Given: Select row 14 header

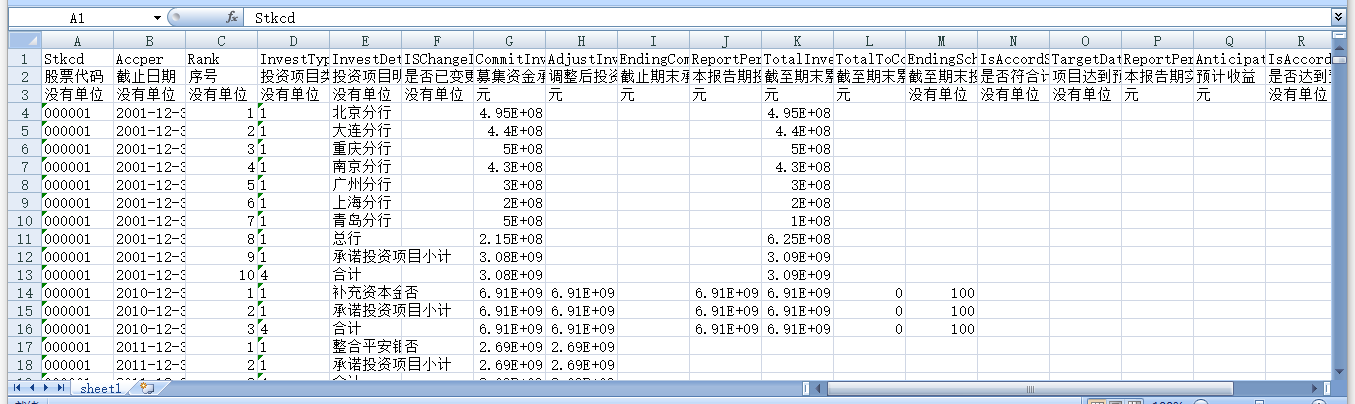Looking at the screenshot, I should (x=25, y=293).
